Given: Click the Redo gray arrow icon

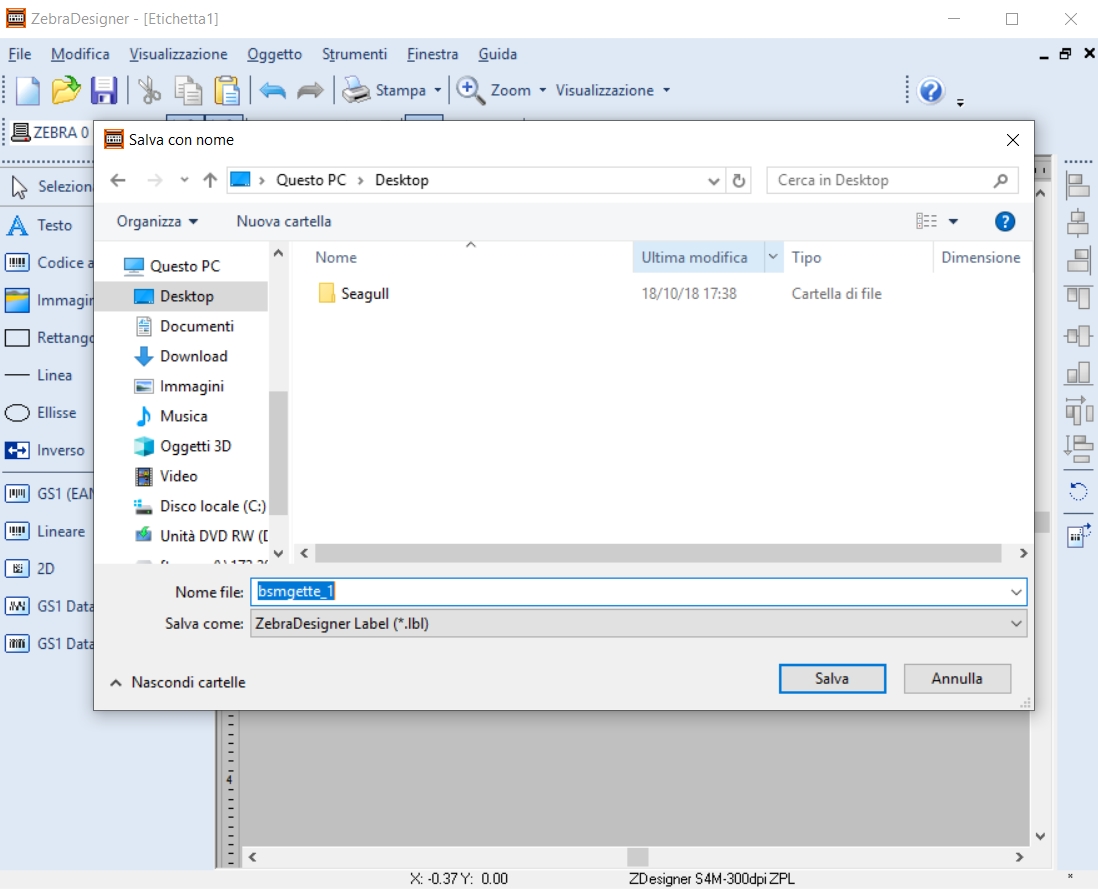Looking at the screenshot, I should point(310,90).
